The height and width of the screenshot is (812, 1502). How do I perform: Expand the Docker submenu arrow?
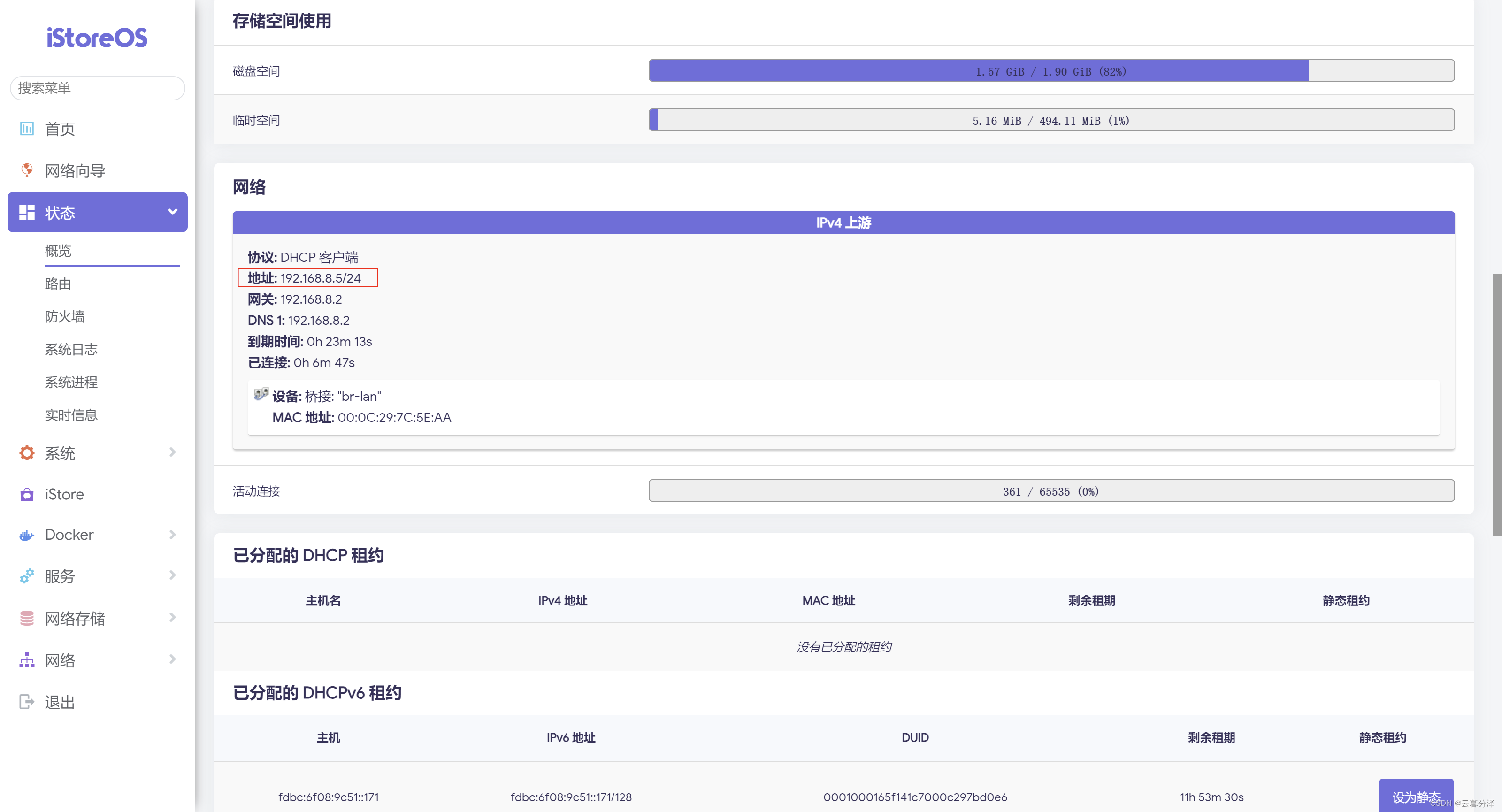pyautogui.click(x=172, y=535)
